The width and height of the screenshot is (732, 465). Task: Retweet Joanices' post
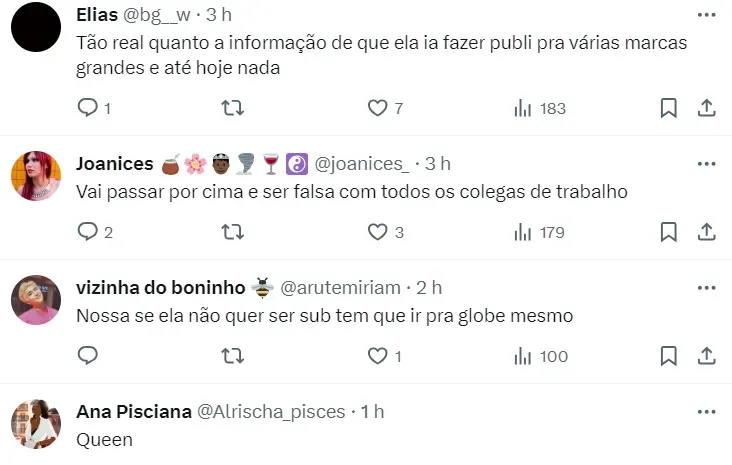tap(232, 232)
